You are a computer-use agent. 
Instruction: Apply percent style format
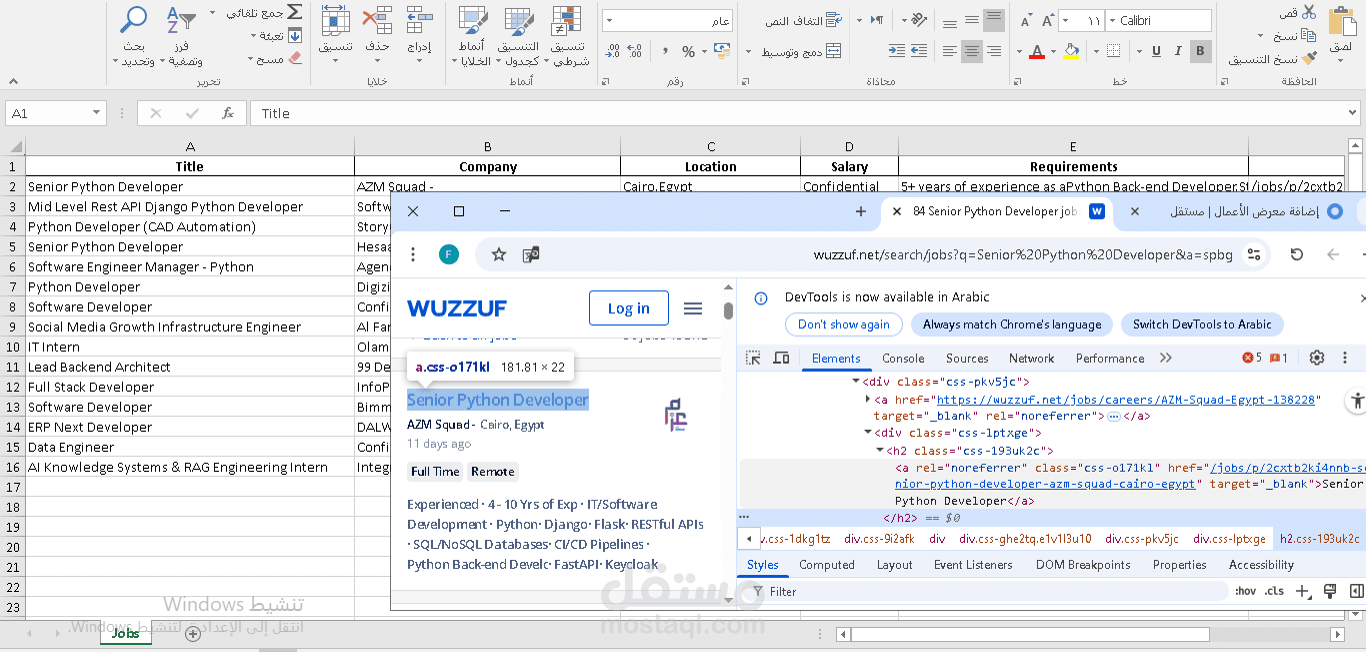[688, 52]
